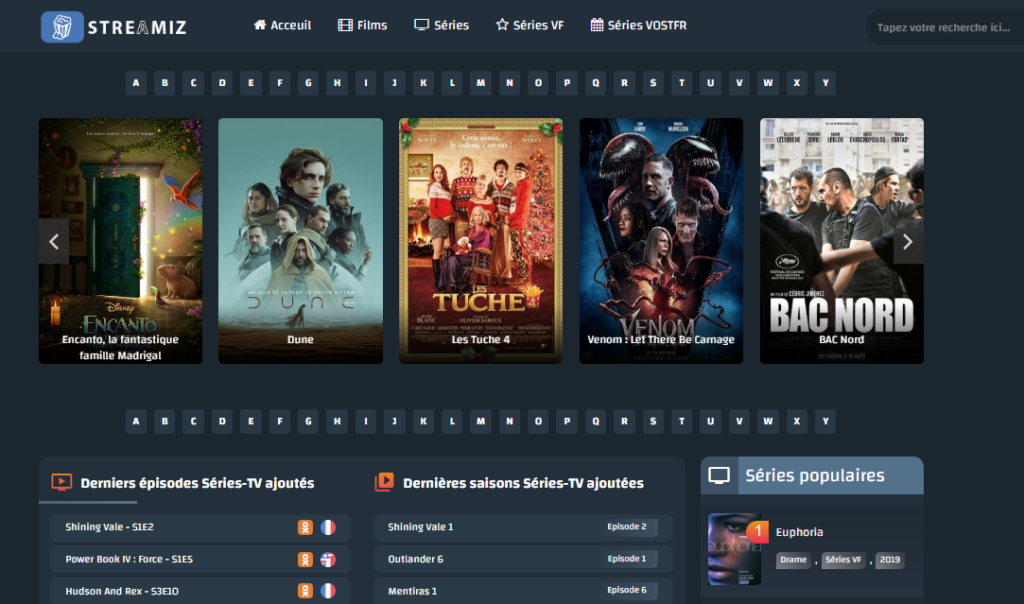Image resolution: width=1024 pixels, height=604 pixels.
Task: Click orange icon on Power Book IV row
Action: pos(305,560)
